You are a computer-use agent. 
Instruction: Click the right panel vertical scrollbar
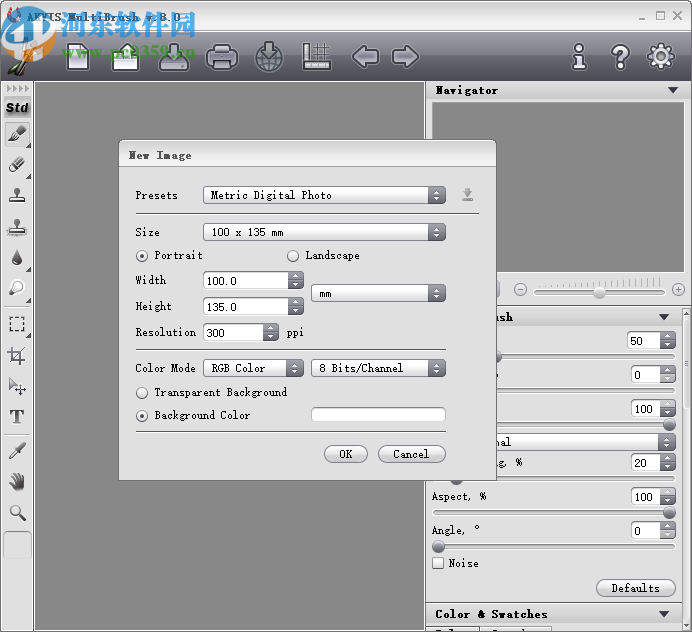[686, 469]
